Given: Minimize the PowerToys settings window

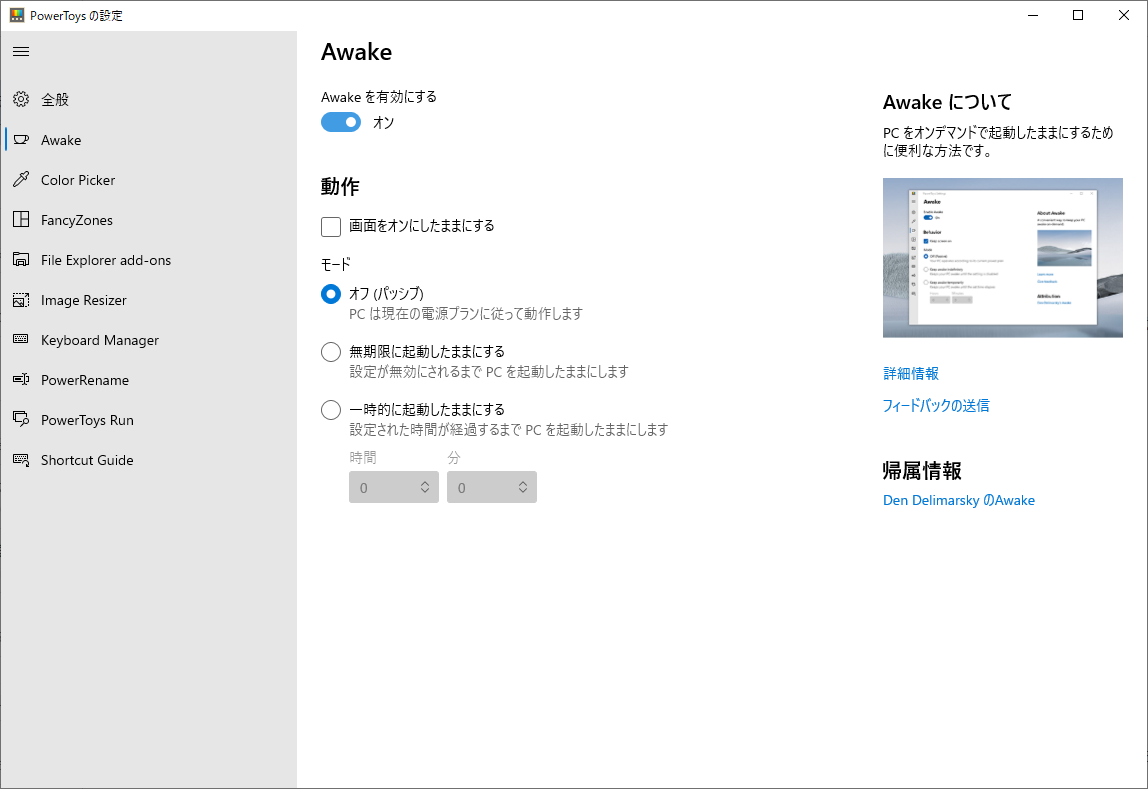Looking at the screenshot, I should click(1033, 15).
